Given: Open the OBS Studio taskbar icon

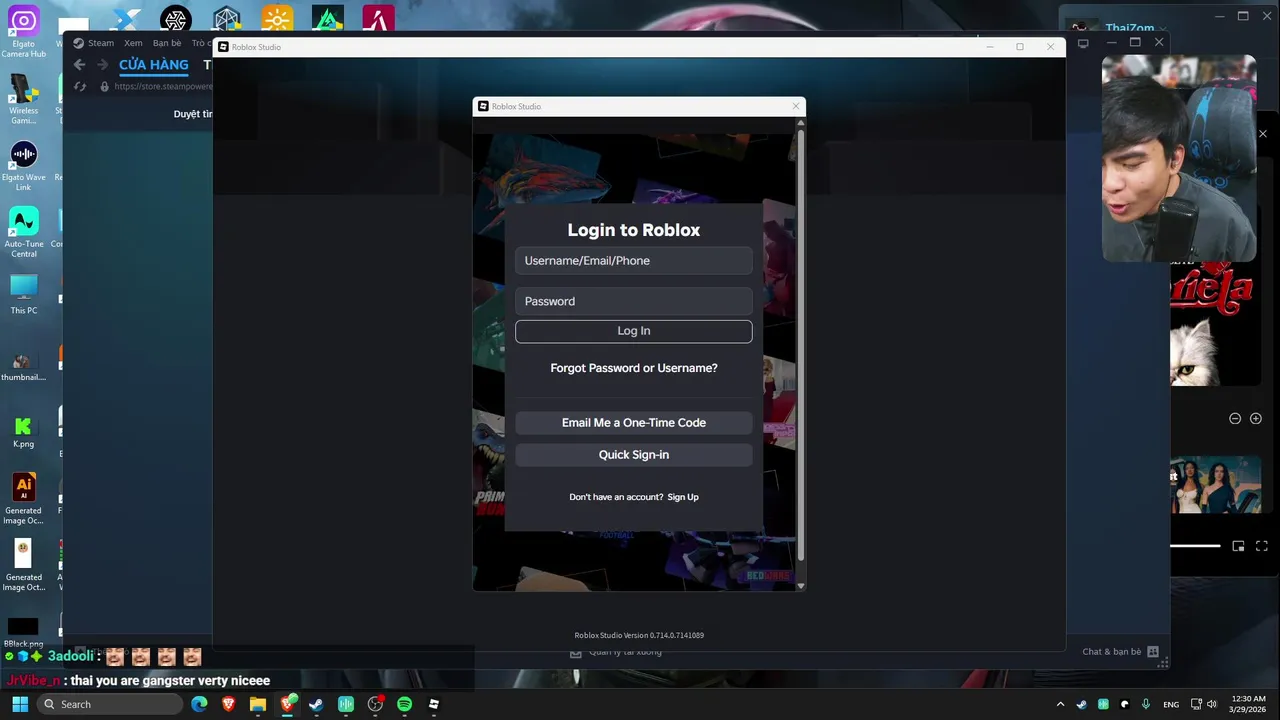Looking at the screenshot, I should coord(375,704).
